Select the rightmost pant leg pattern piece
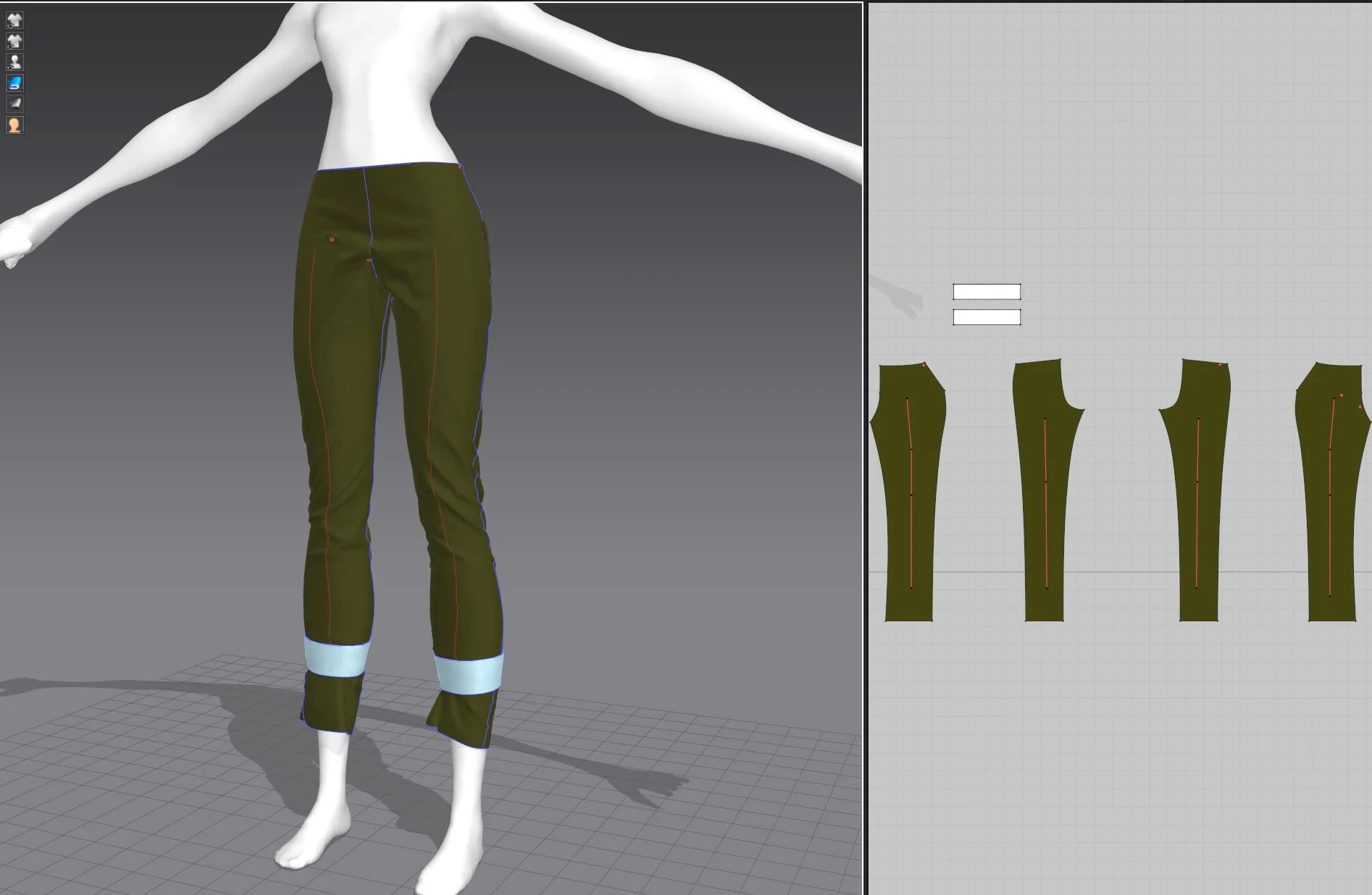This screenshot has width=1372, height=895. point(1331,492)
